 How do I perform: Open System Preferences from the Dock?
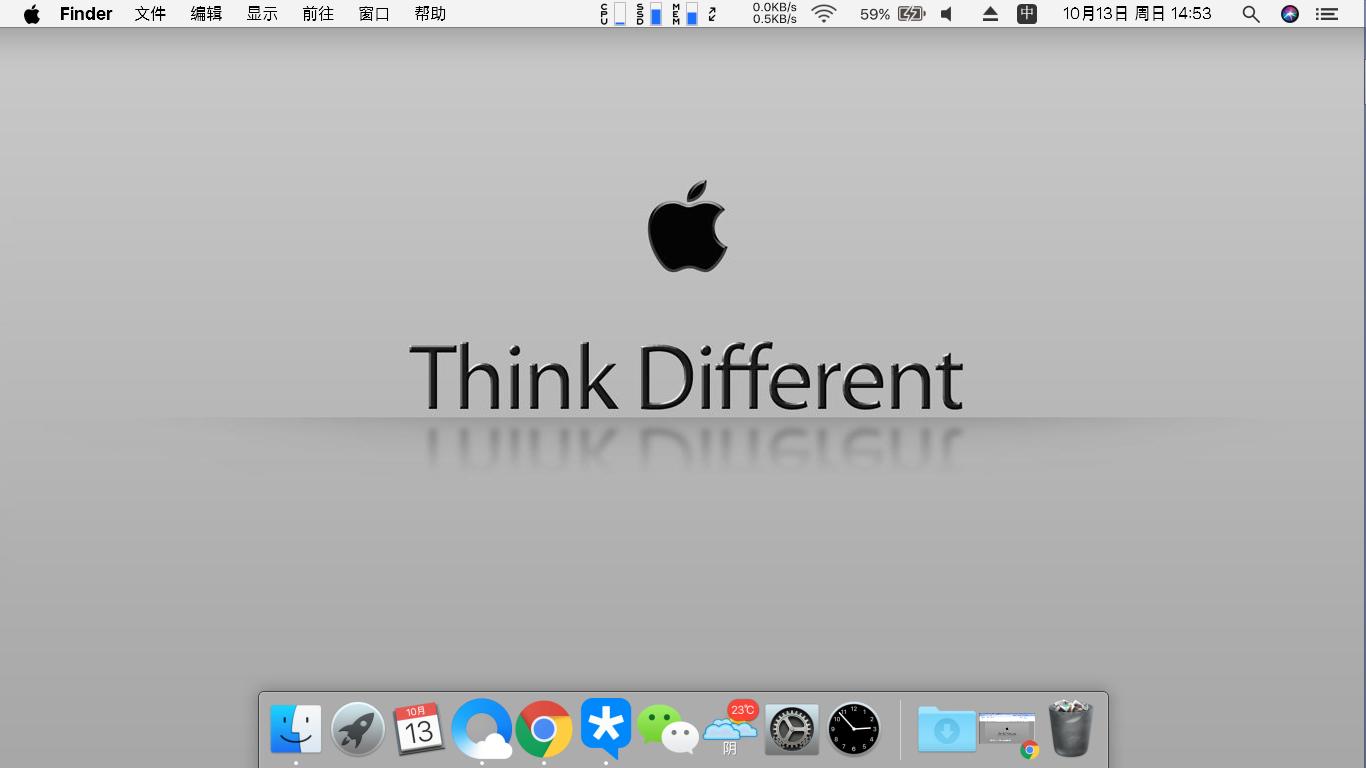pyautogui.click(x=791, y=729)
